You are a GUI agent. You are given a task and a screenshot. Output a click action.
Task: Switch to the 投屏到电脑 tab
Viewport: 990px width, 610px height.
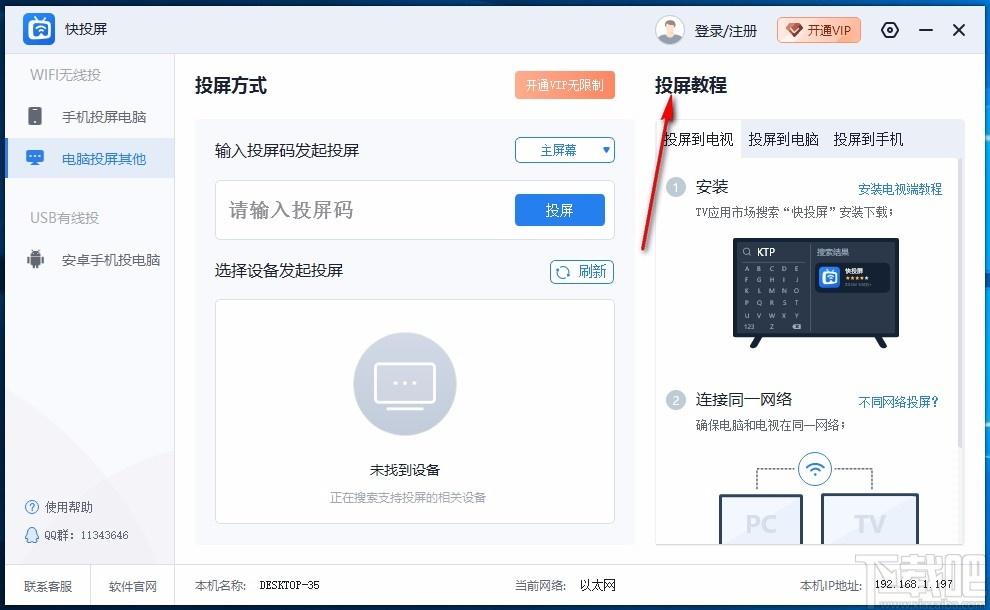point(784,140)
